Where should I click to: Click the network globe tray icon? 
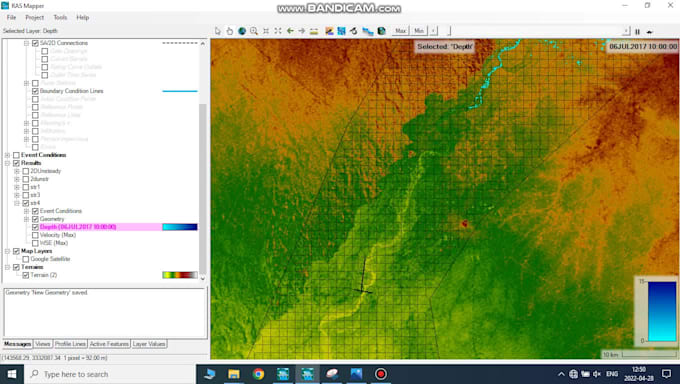point(573,374)
